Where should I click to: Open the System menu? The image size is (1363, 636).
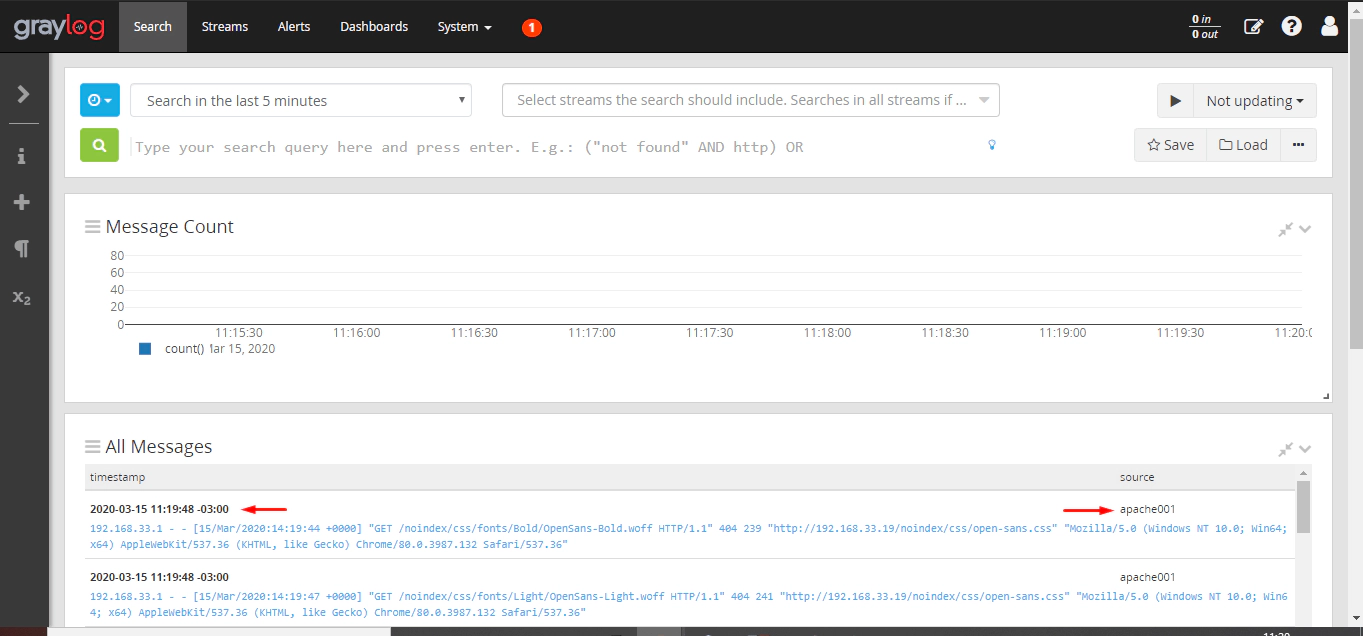(464, 27)
